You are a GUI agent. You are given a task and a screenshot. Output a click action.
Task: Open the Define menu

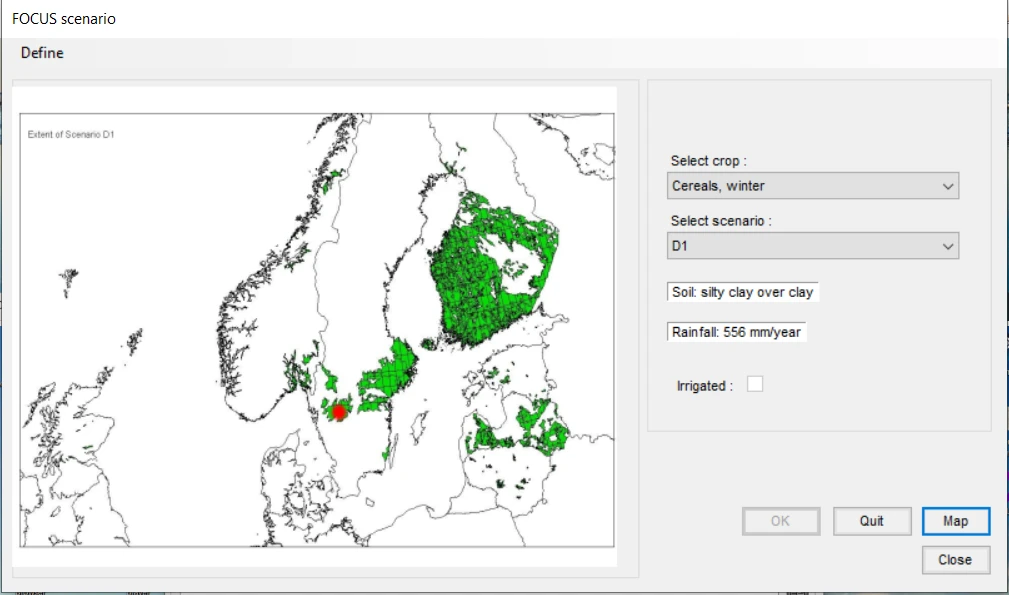[42, 53]
